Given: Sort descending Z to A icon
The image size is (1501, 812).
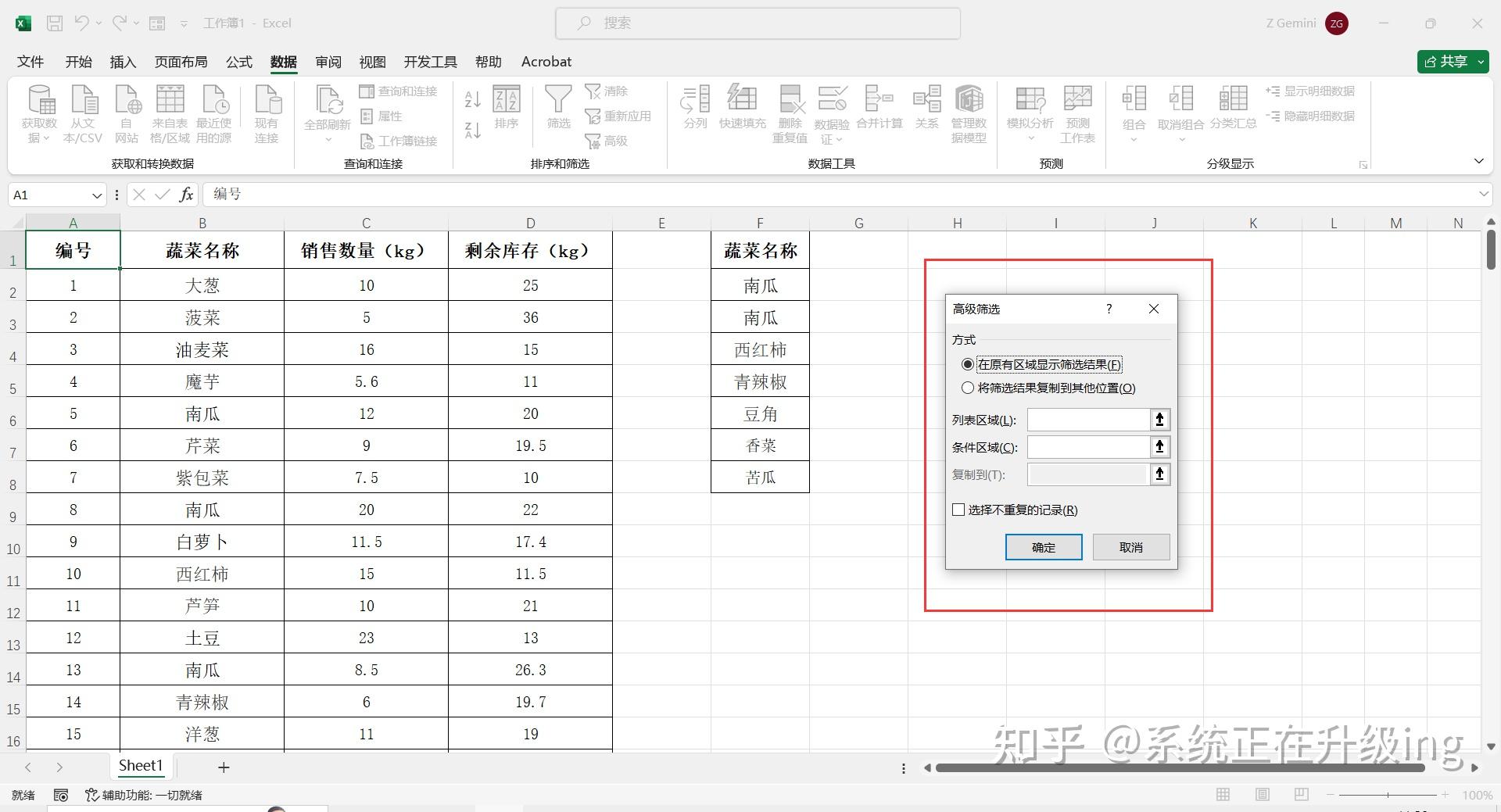Looking at the screenshot, I should (472, 130).
